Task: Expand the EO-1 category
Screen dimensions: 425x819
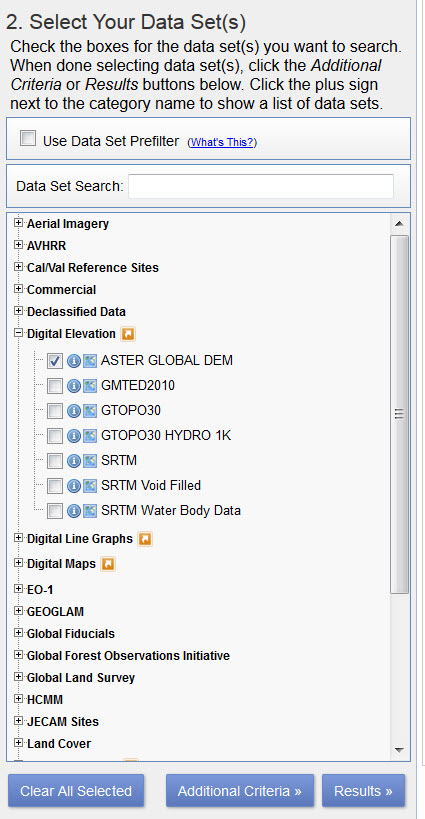Action: click(19, 589)
